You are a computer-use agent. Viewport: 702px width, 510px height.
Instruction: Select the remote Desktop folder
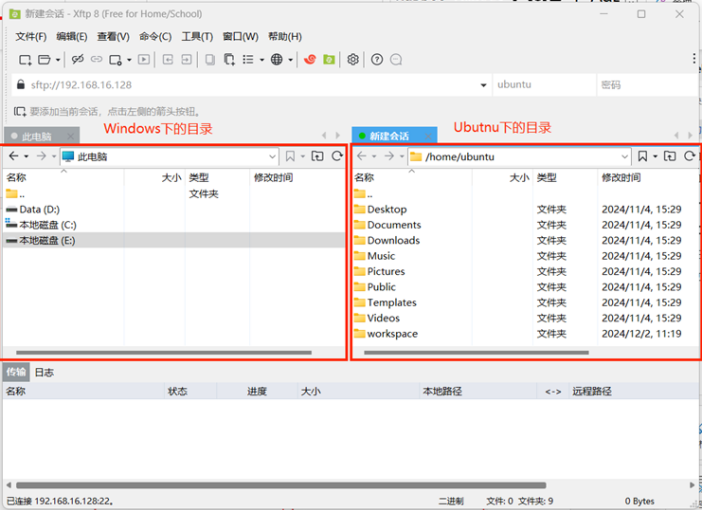click(x=526, y=209)
